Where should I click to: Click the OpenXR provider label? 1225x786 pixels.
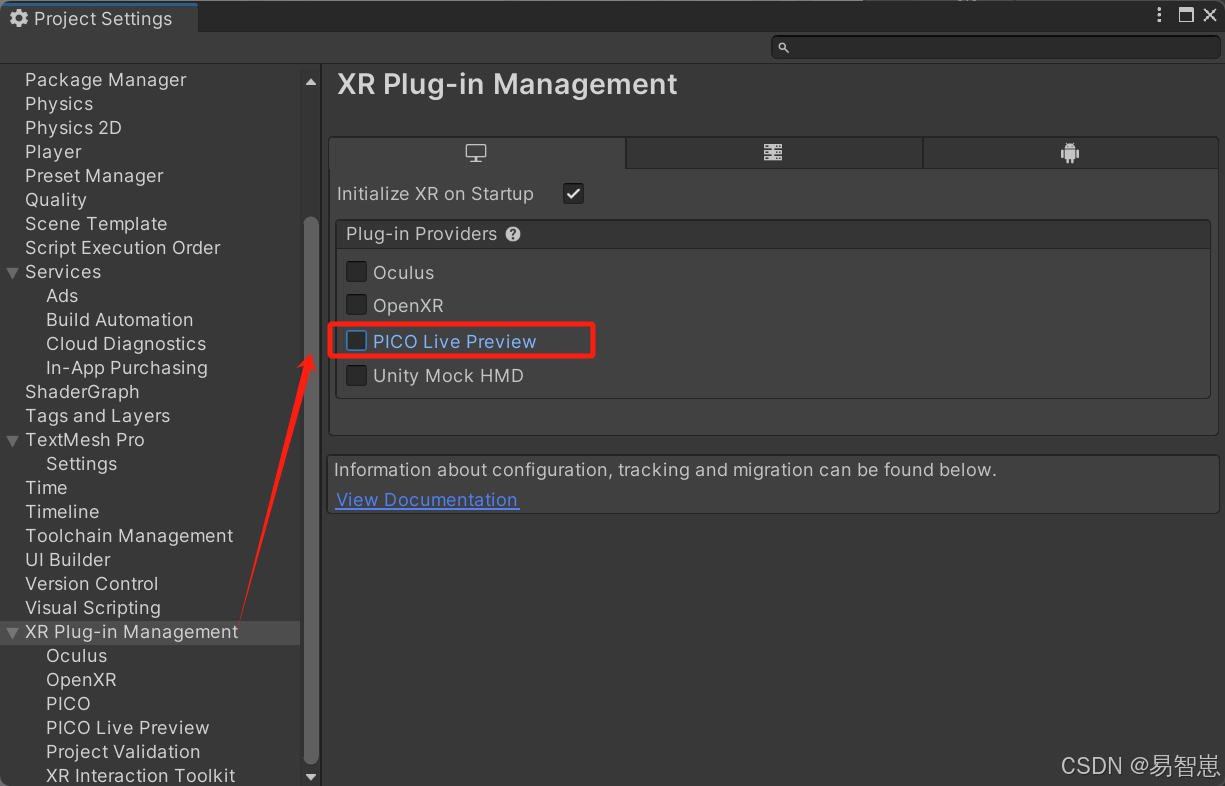(x=408, y=306)
